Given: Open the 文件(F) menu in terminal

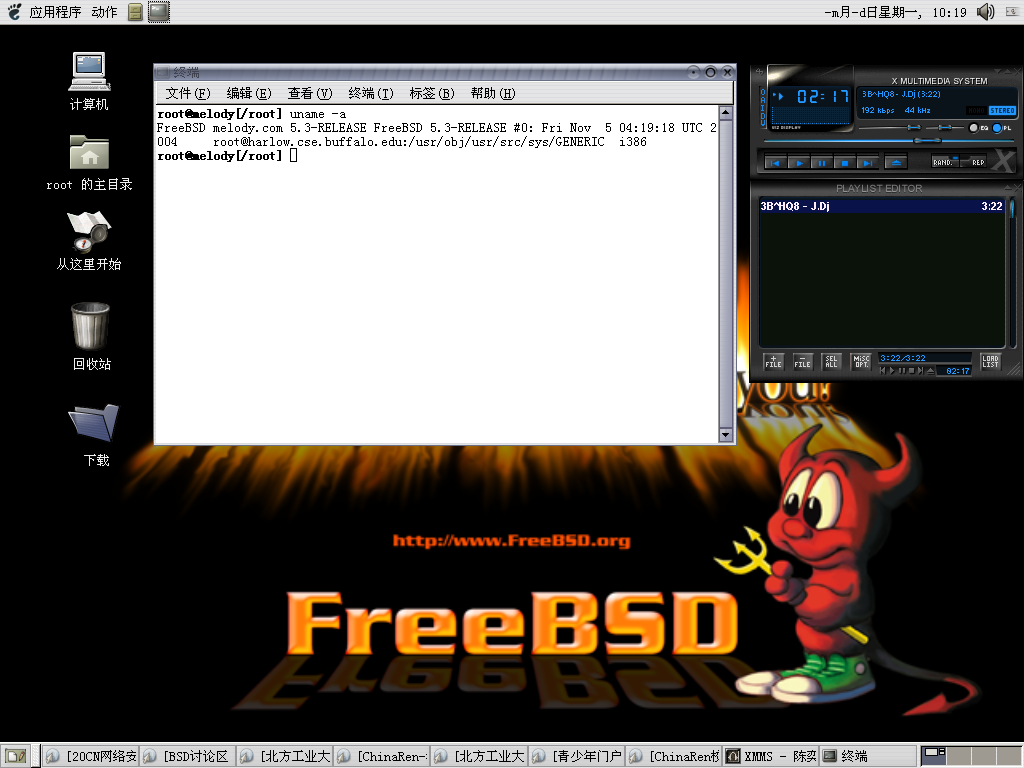Looking at the screenshot, I should pos(187,93).
